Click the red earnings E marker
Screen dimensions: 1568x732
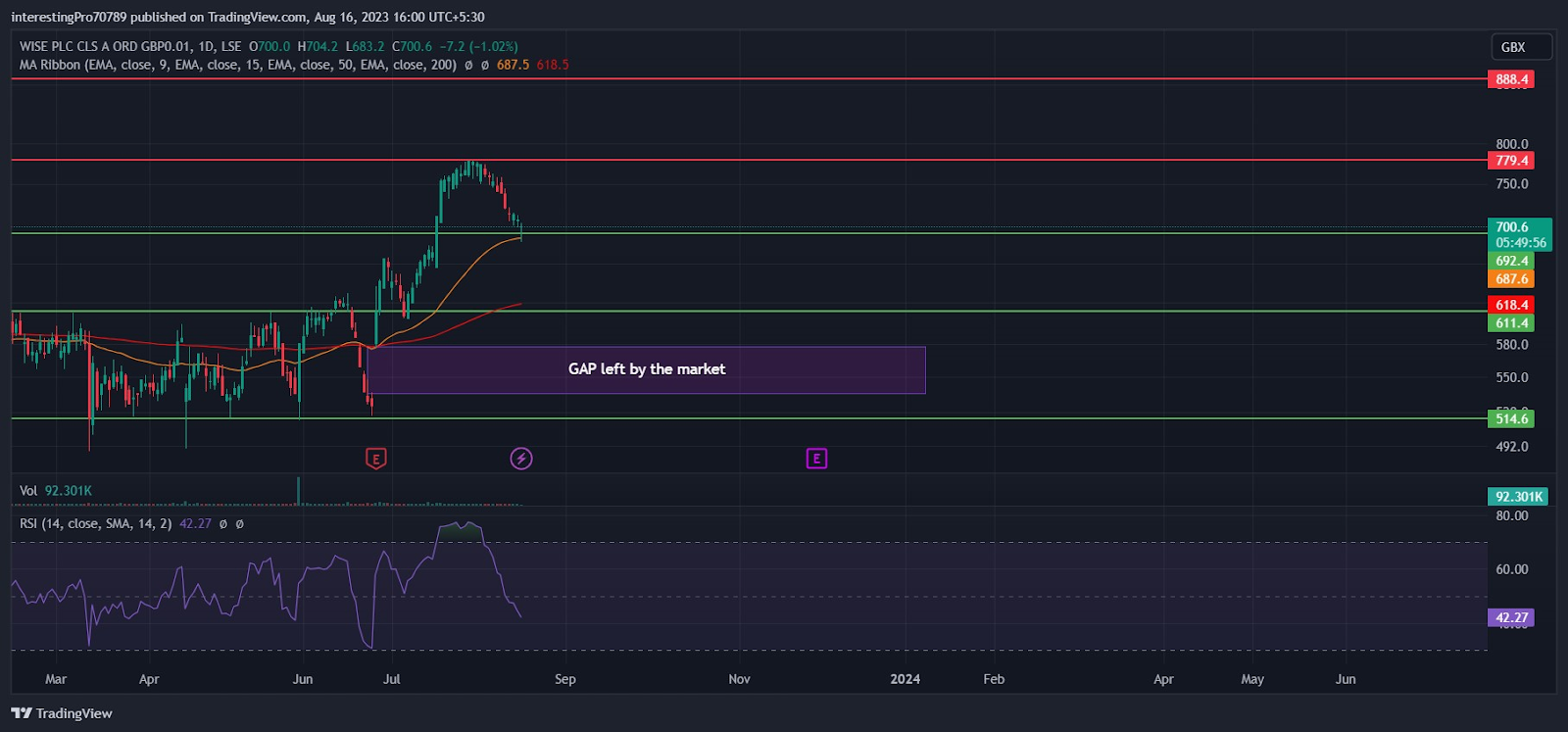pos(375,458)
